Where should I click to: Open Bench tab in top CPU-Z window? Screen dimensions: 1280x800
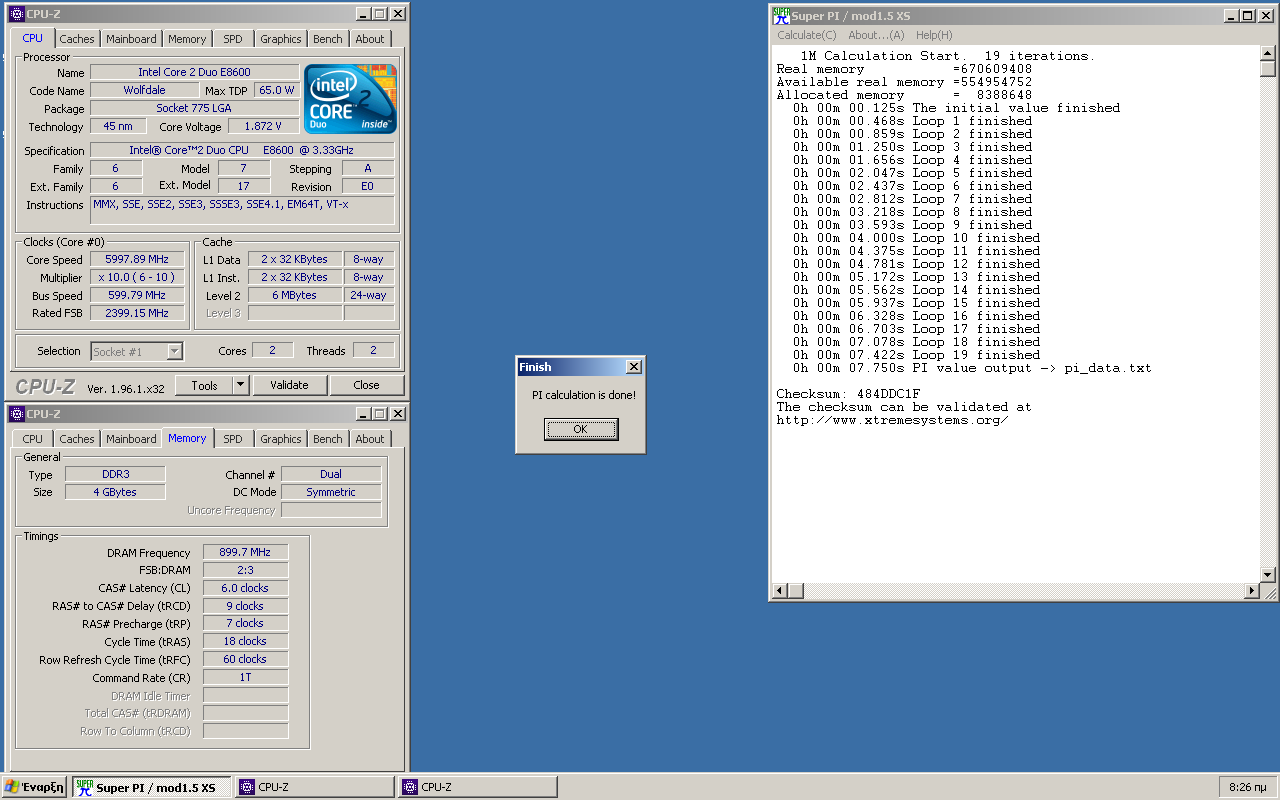click(x=327, y=39)
